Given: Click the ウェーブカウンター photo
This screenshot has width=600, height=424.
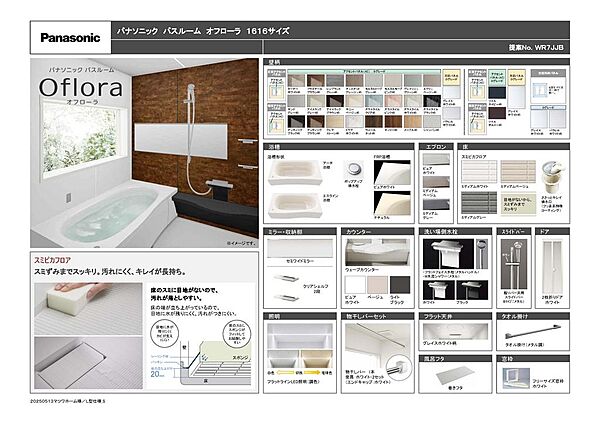Looking at the screenshot, I should pos(377,253).
